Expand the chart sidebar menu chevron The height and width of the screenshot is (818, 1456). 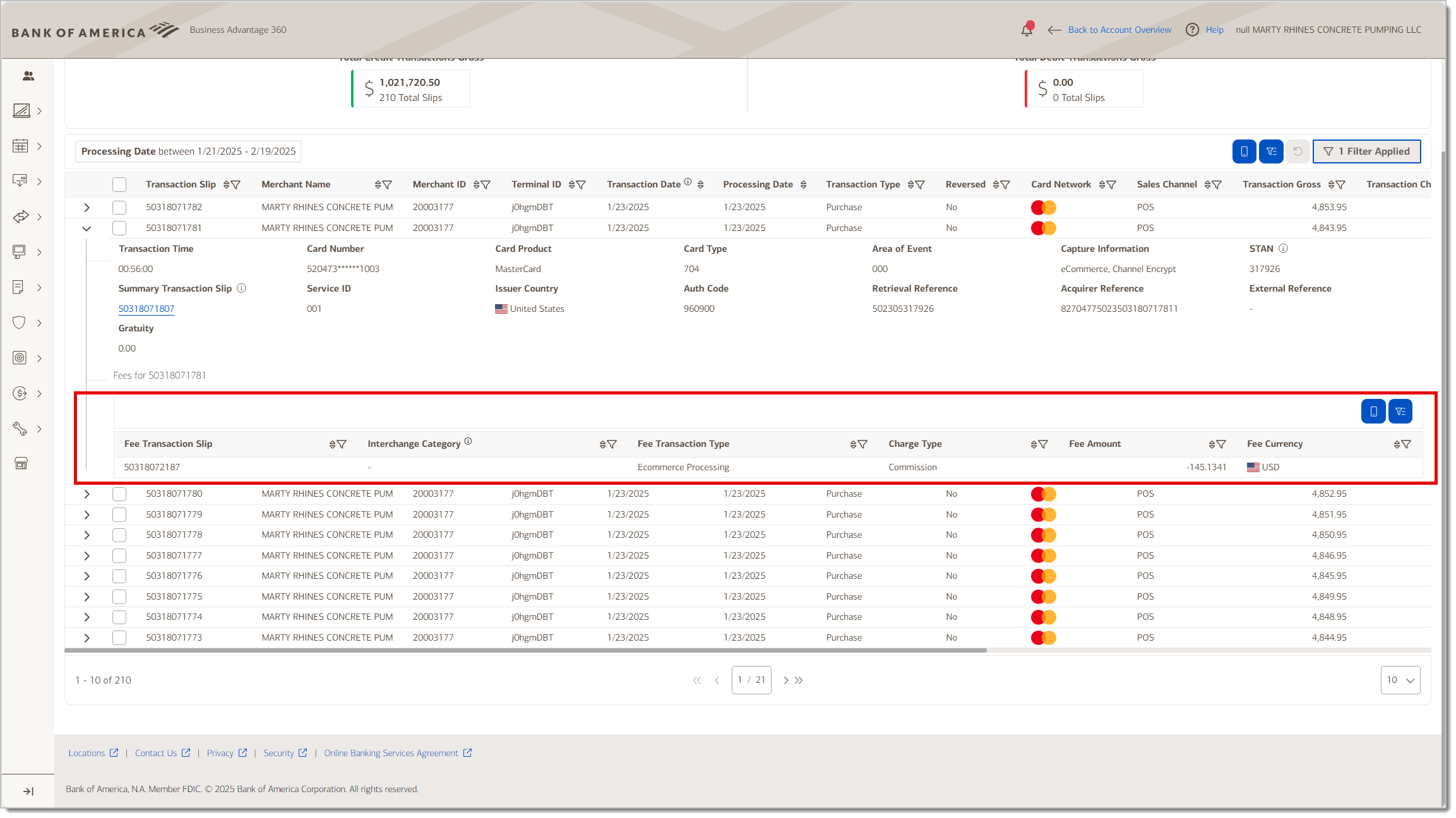tap(39, 111)
